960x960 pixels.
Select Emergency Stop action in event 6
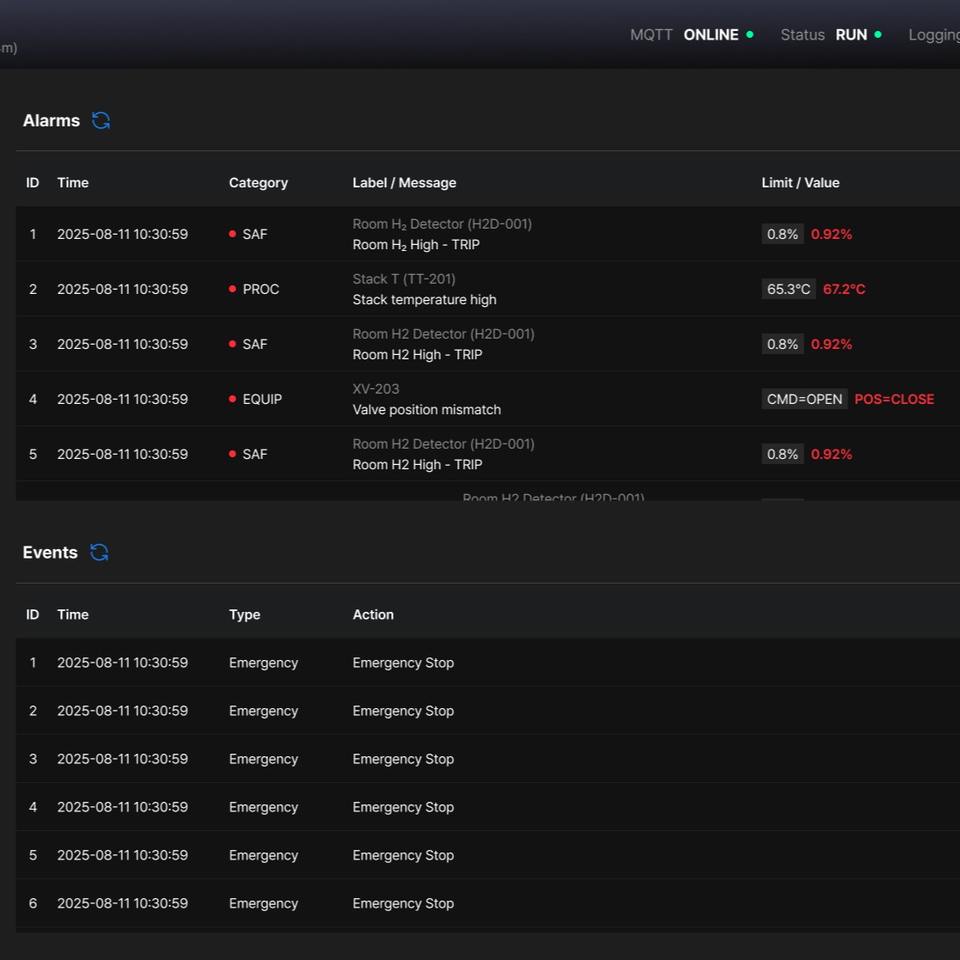coord(403,903)
